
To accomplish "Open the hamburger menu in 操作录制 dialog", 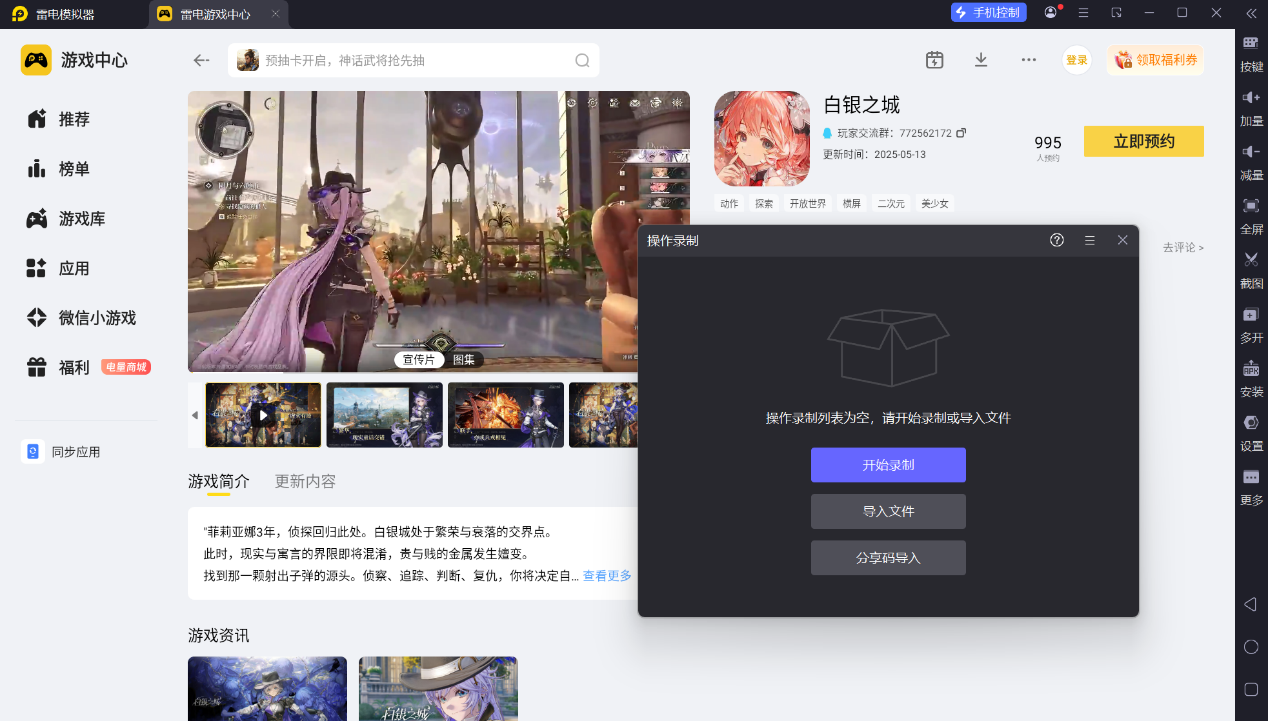I will pos(1090,240).
